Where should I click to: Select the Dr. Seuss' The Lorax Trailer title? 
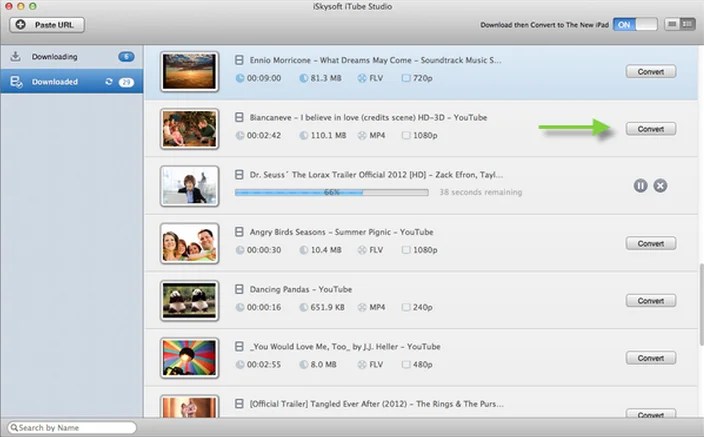coord(376,175)
